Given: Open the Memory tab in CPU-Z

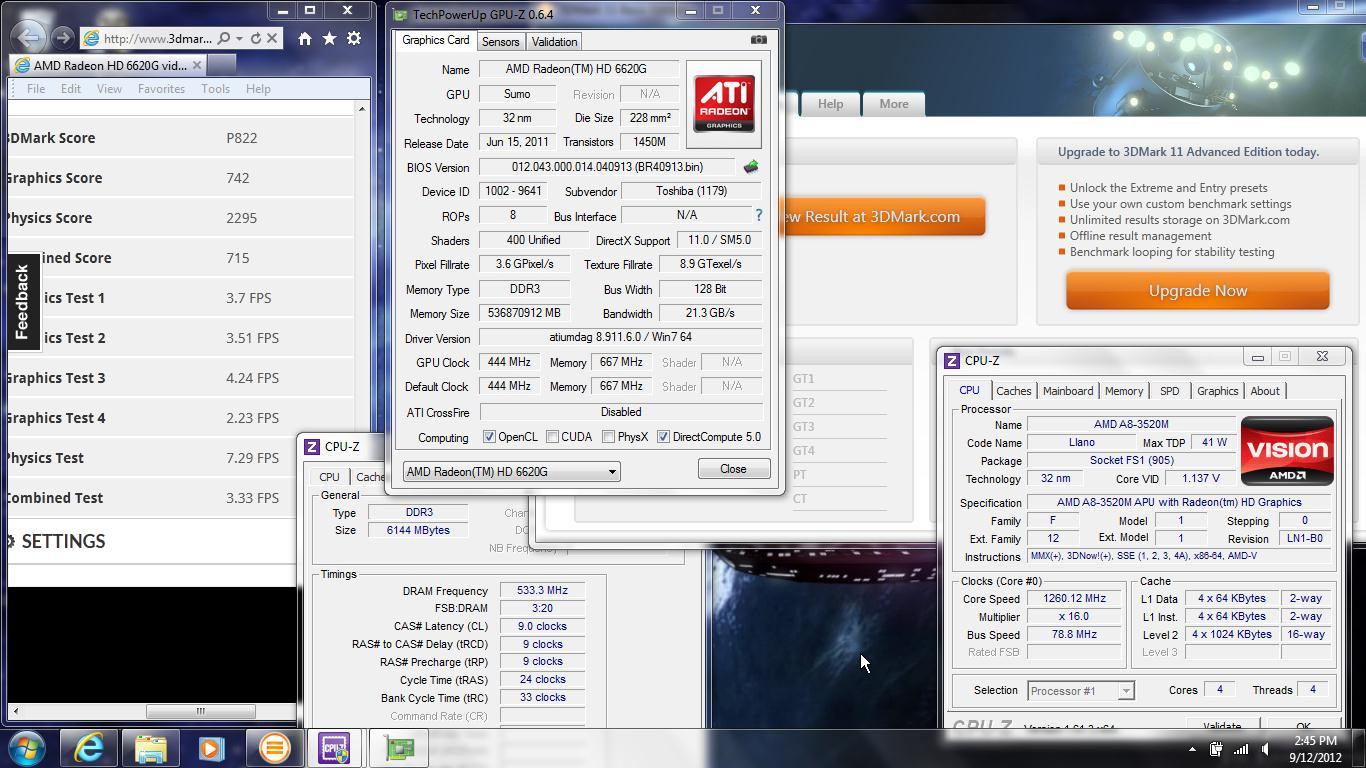Looking at the screenshot, I should (1123, 391).
